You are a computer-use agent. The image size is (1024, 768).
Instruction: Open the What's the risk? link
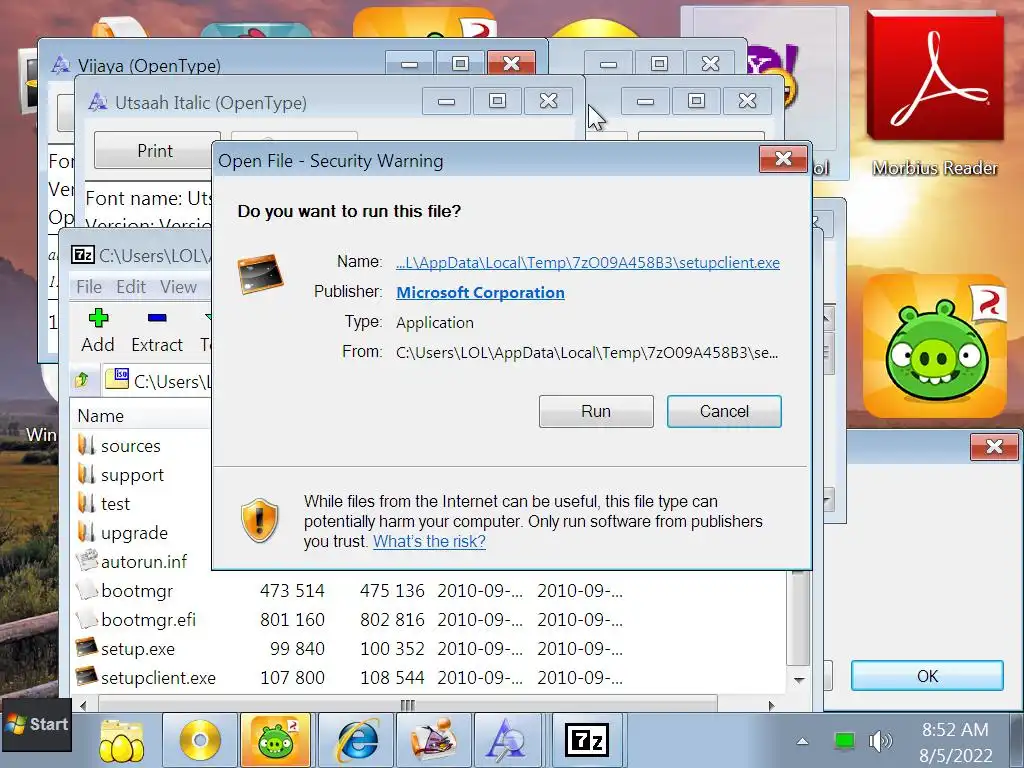tap(429, 541)
